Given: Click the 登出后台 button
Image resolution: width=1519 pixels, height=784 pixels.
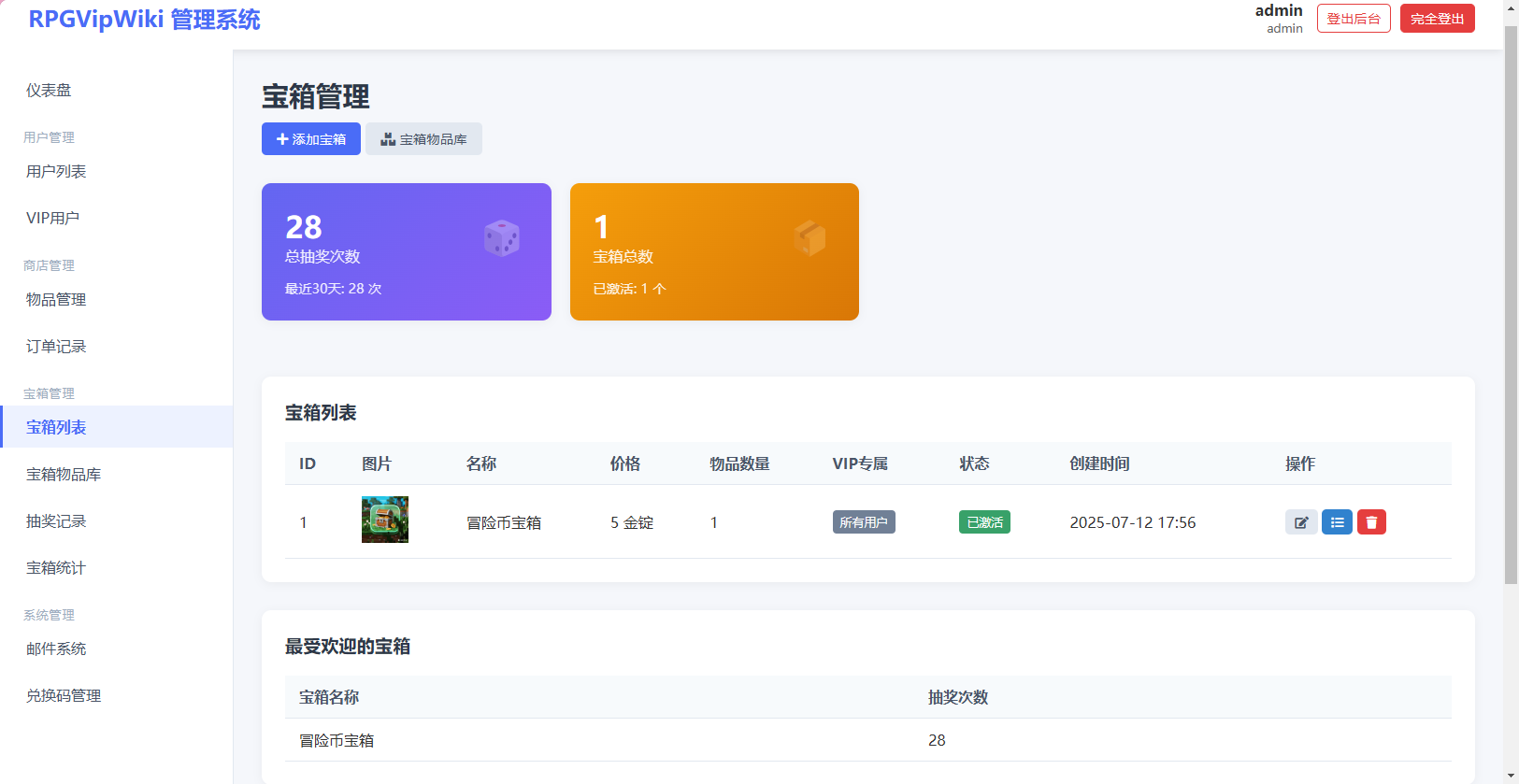Looking at the screenshot, I should 1354,19.
